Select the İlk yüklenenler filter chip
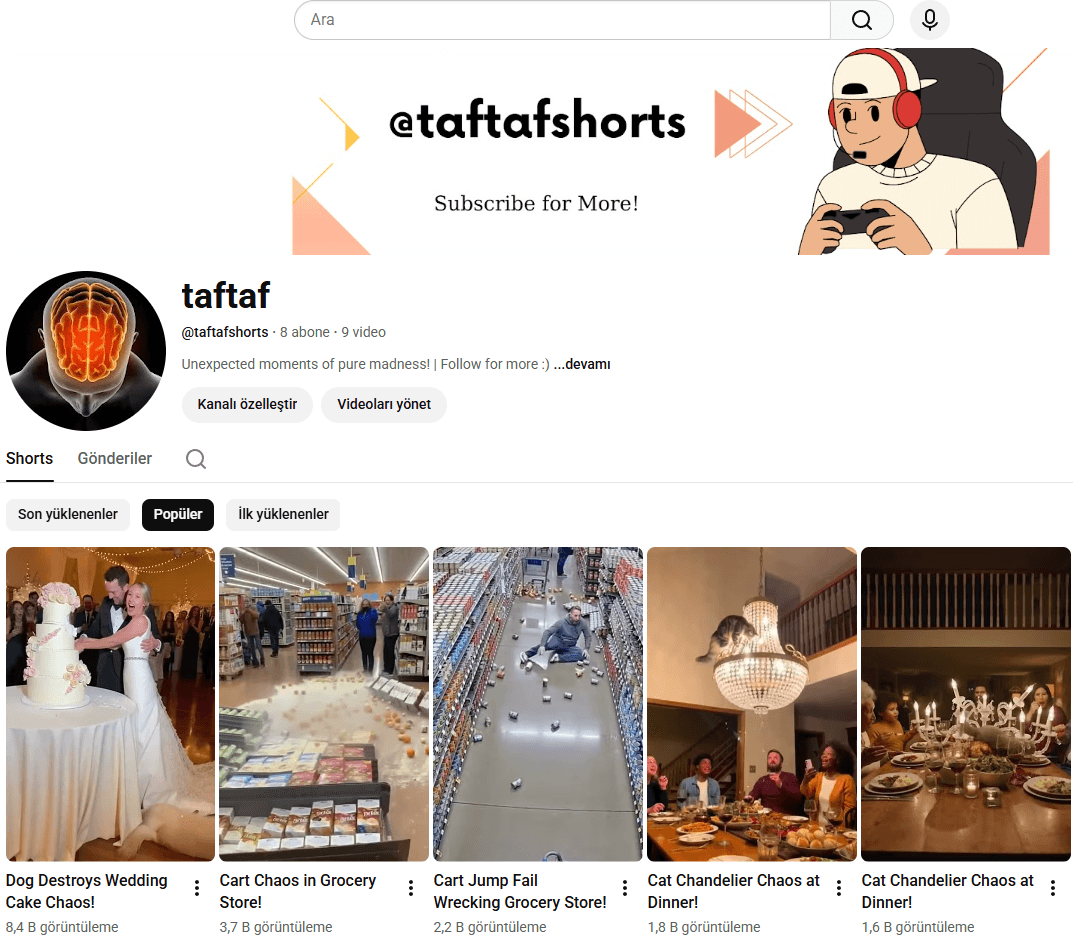 coord(283,514)
